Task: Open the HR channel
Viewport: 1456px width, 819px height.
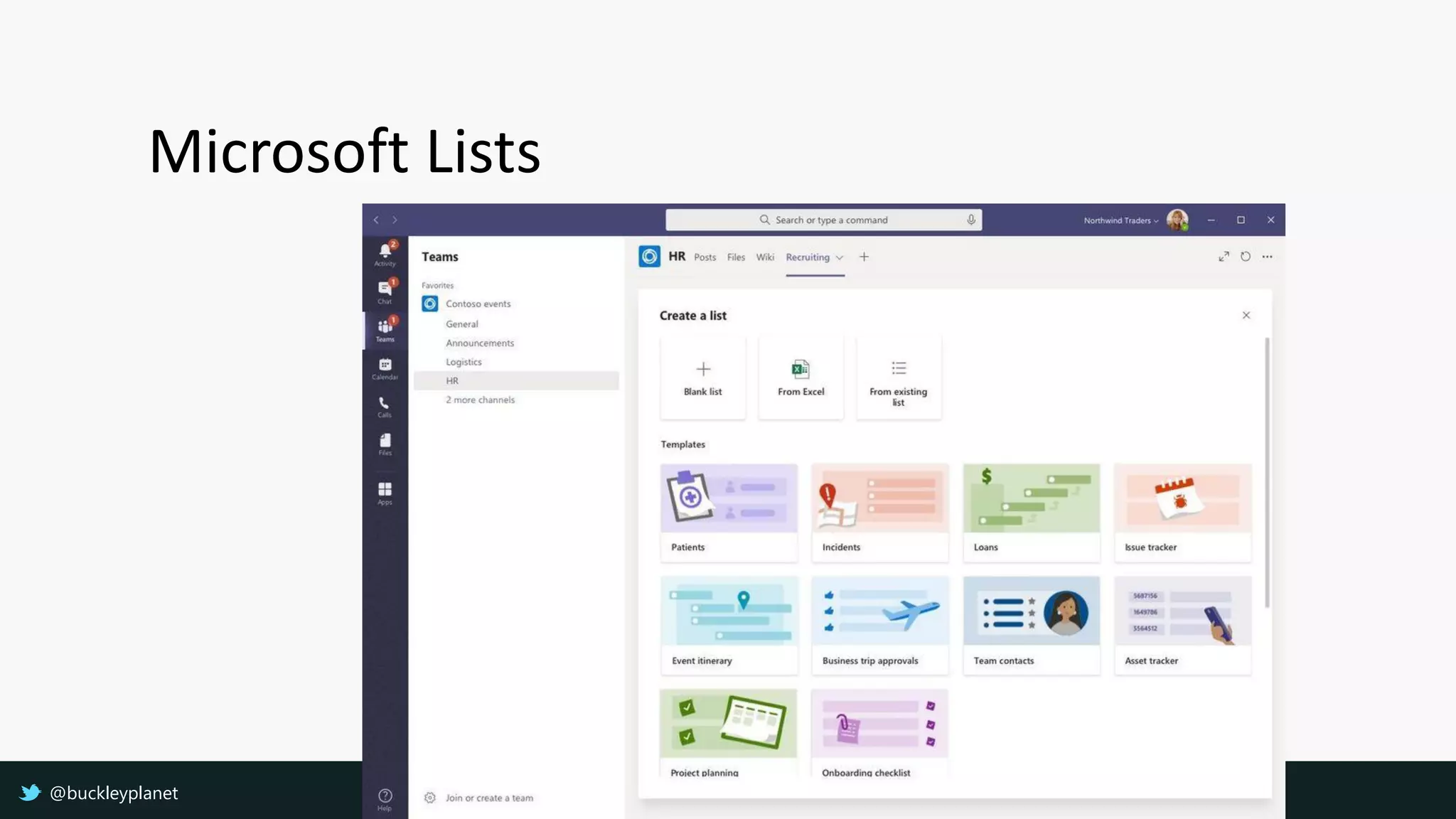Action: tap(516, 380)
